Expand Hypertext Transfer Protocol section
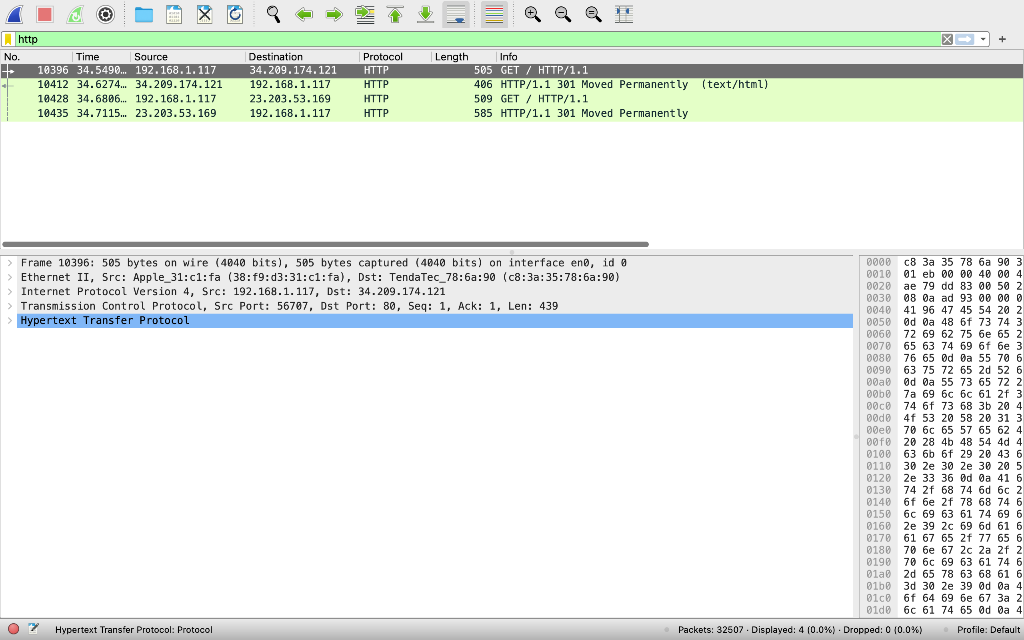1024x640 pixels. (10, 320)
